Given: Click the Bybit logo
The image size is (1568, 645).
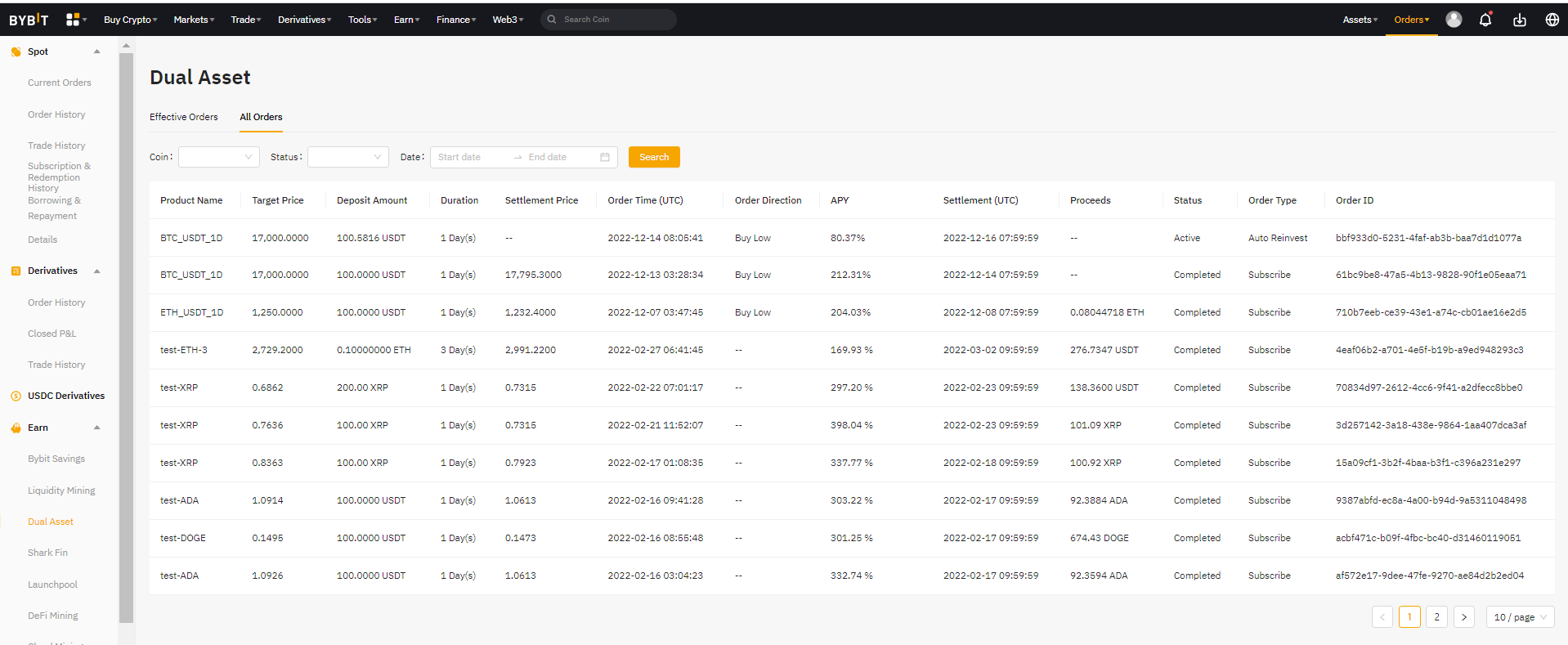Looking at the screenshot, I should coord(29,20).
